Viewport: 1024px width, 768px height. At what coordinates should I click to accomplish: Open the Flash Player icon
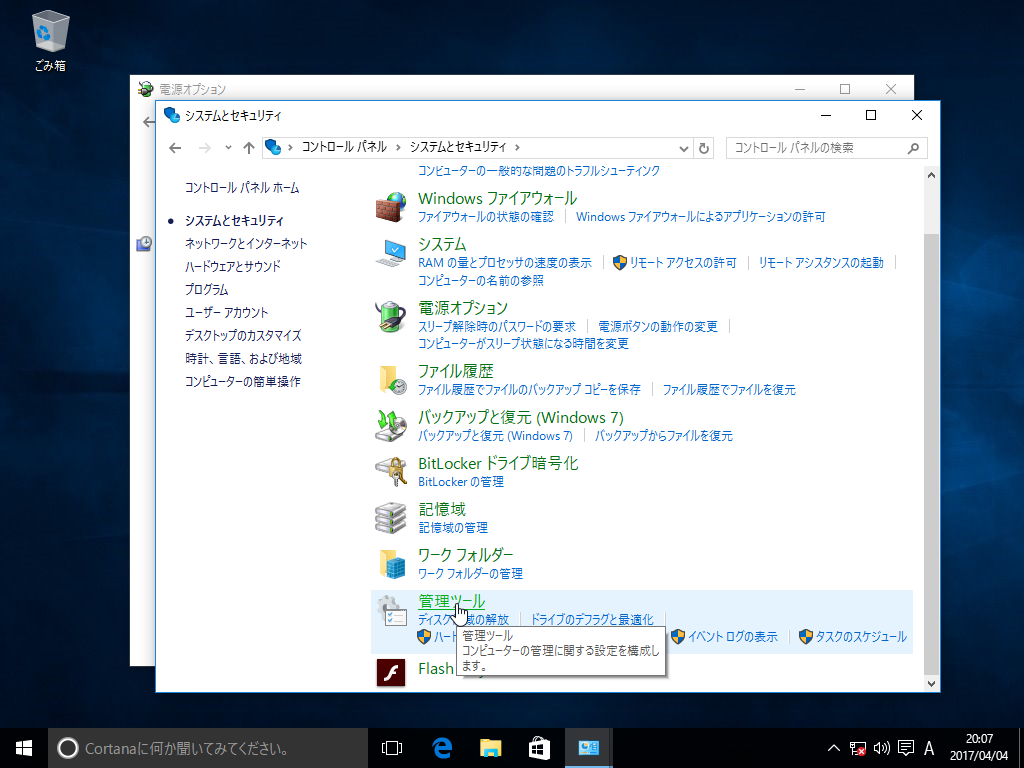click(x=391, y=672)
